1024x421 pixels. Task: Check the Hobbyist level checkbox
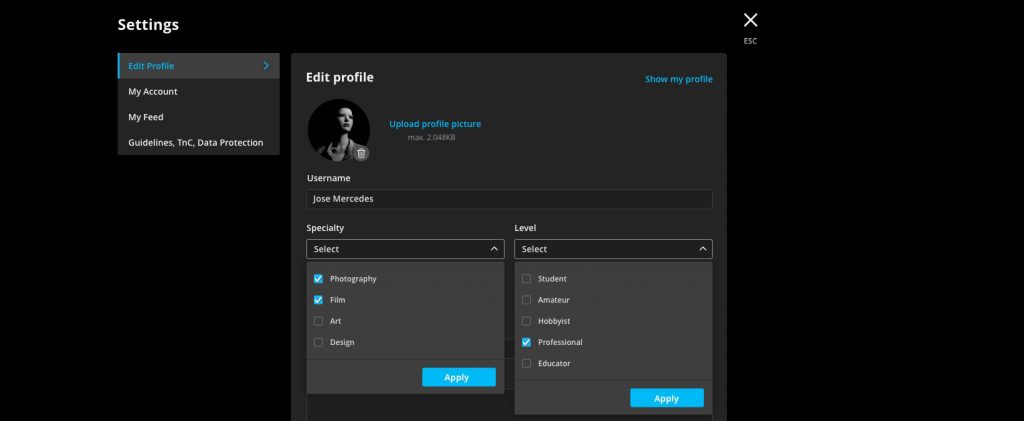point(526,321)
